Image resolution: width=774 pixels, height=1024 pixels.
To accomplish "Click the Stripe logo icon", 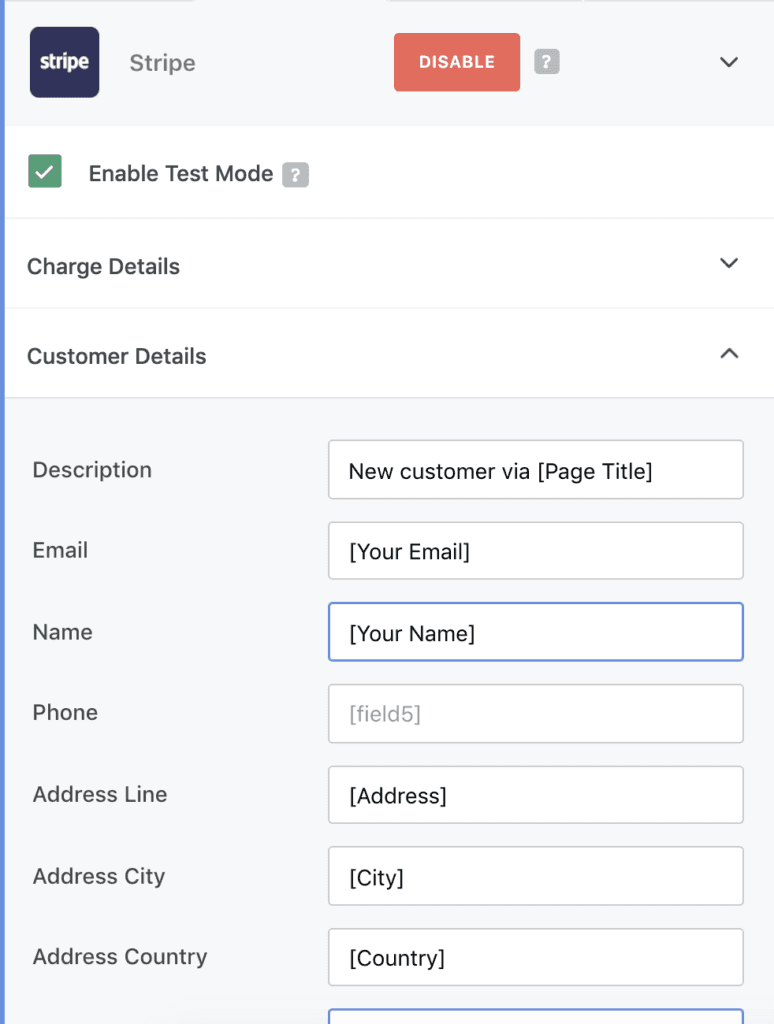I will pyautogui.click(x=64, y=62).
